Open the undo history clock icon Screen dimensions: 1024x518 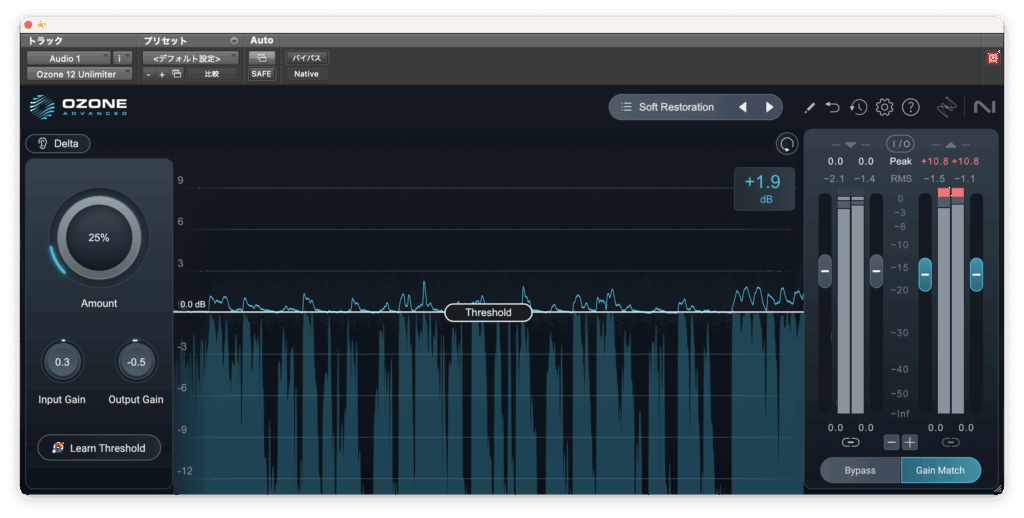[858, 107]
